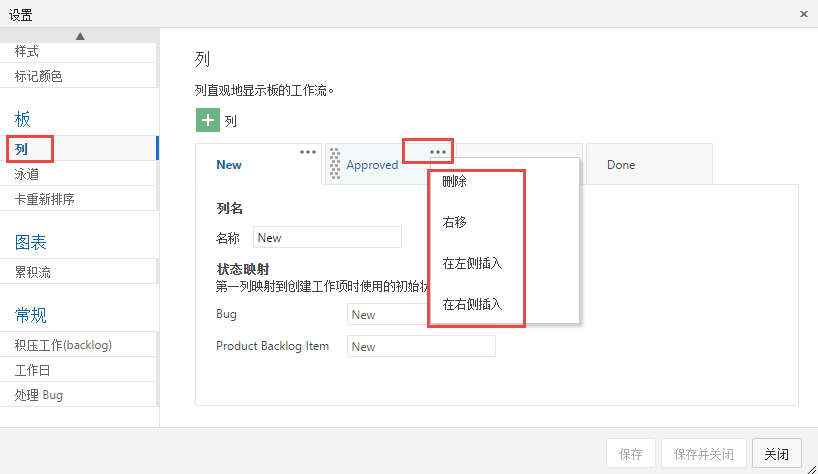The width and height of the screenshot is (818, 474).
Task: Click the green plus add column icon
Action: 208,120
